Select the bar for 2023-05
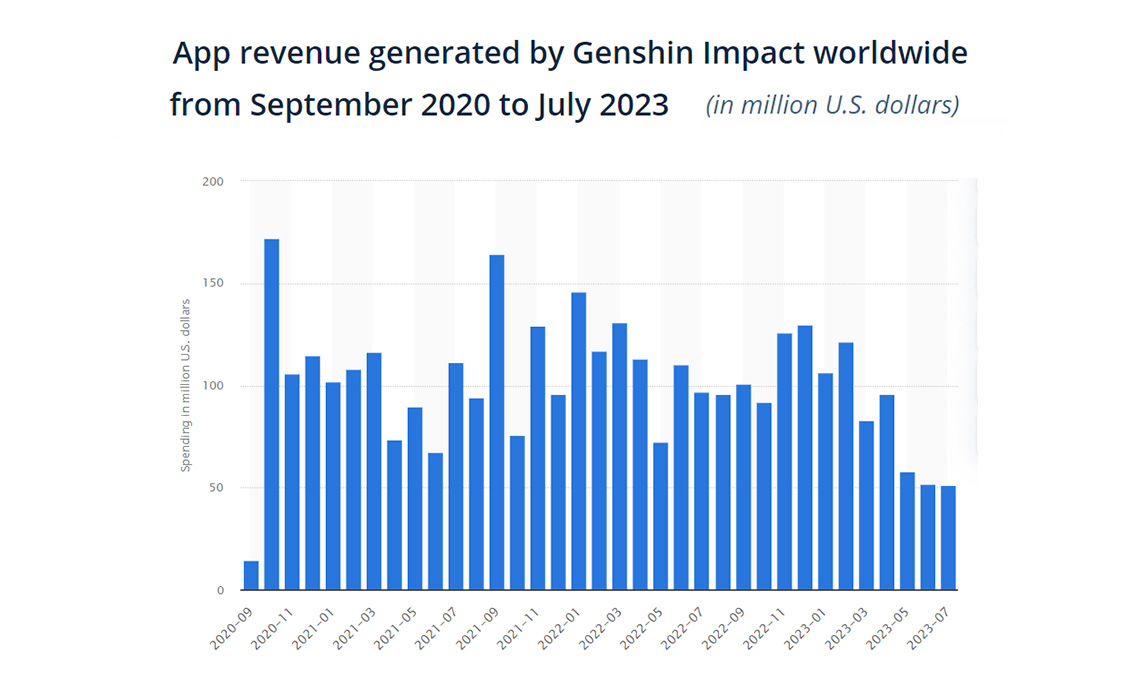 907,531
